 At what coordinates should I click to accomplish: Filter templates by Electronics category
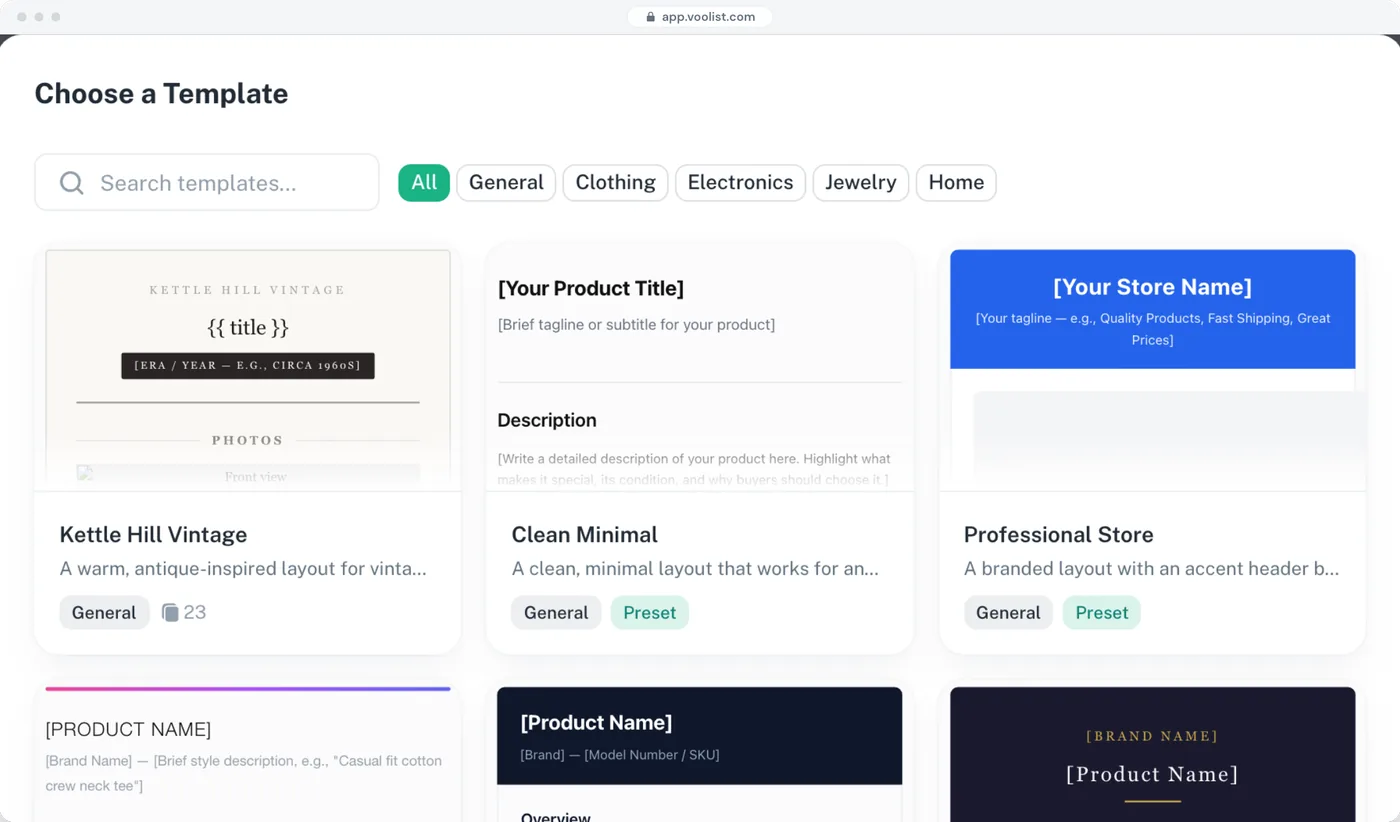740,182
